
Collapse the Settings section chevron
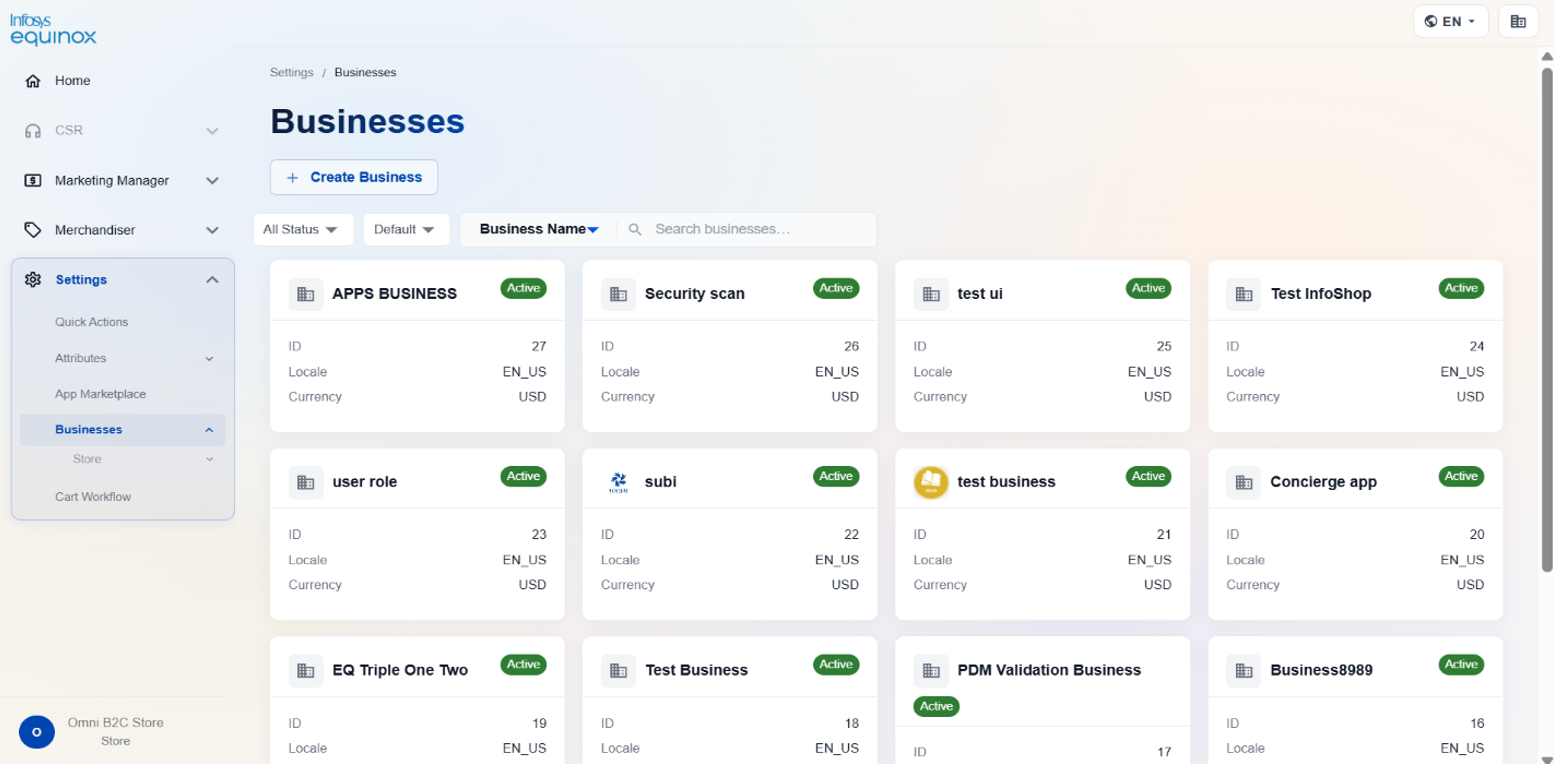point(212,280)
